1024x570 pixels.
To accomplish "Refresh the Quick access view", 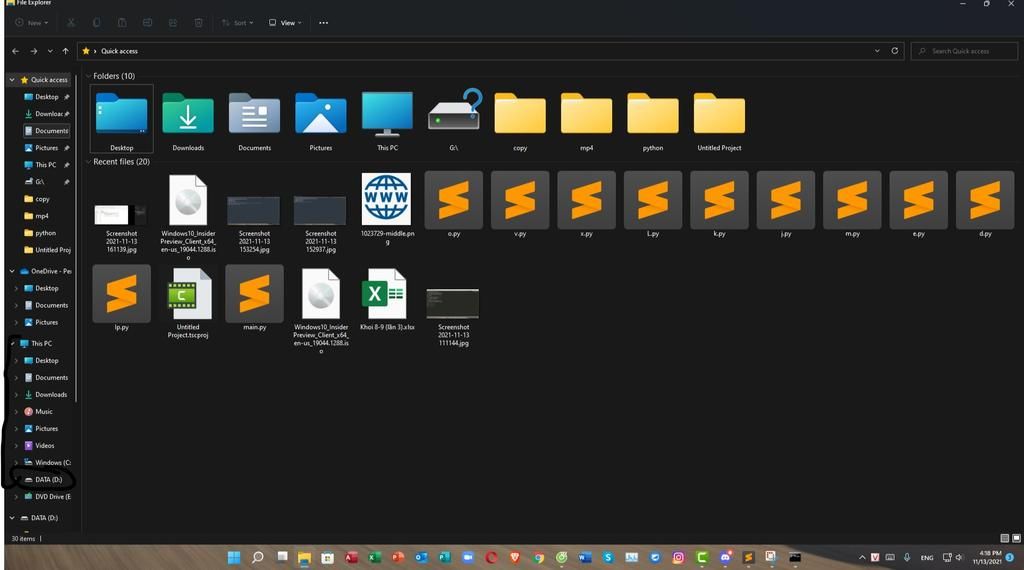I will (895, 51).
